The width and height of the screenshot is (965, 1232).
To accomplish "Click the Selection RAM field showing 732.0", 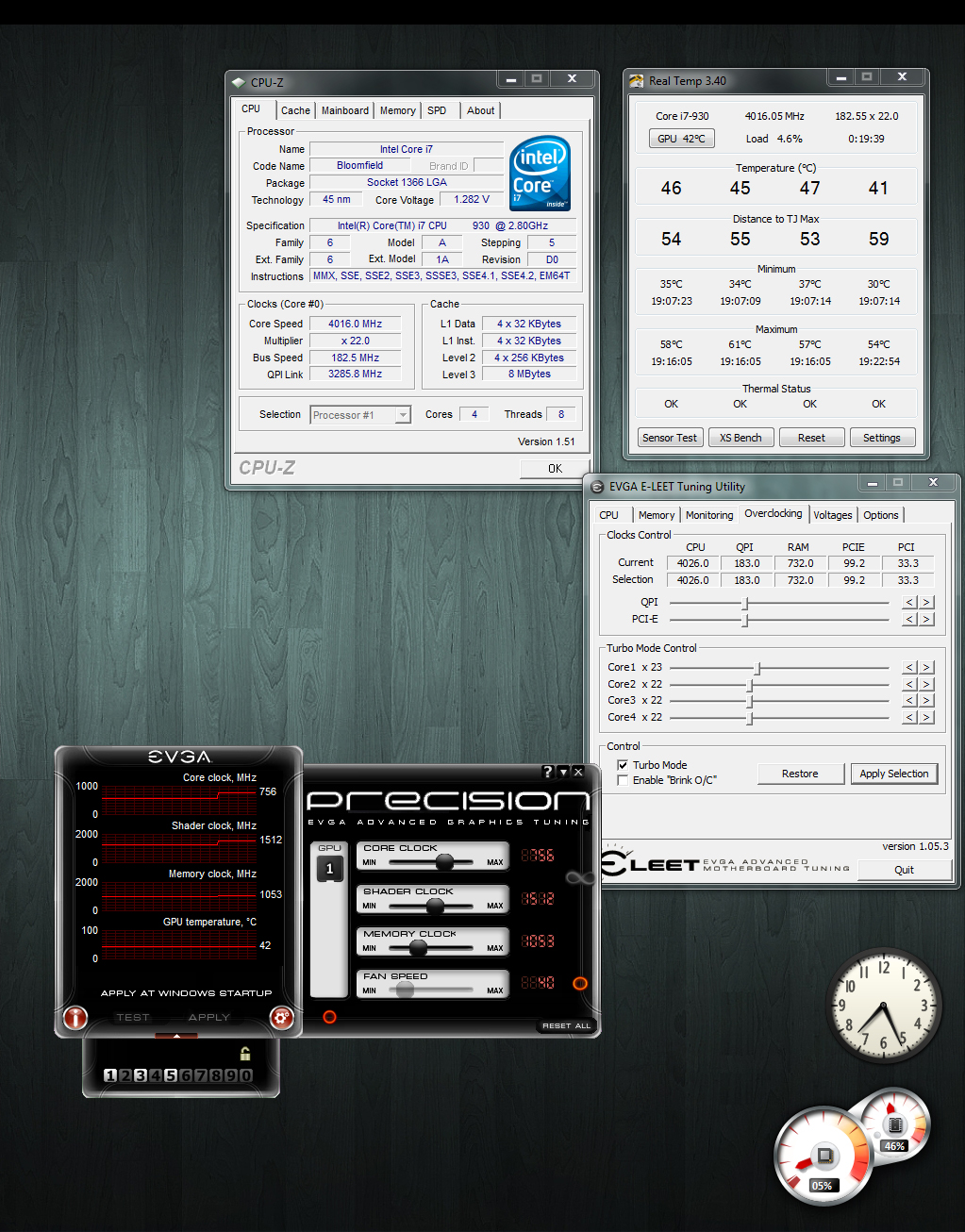I will pyautogui.click(x=800, y=580).
